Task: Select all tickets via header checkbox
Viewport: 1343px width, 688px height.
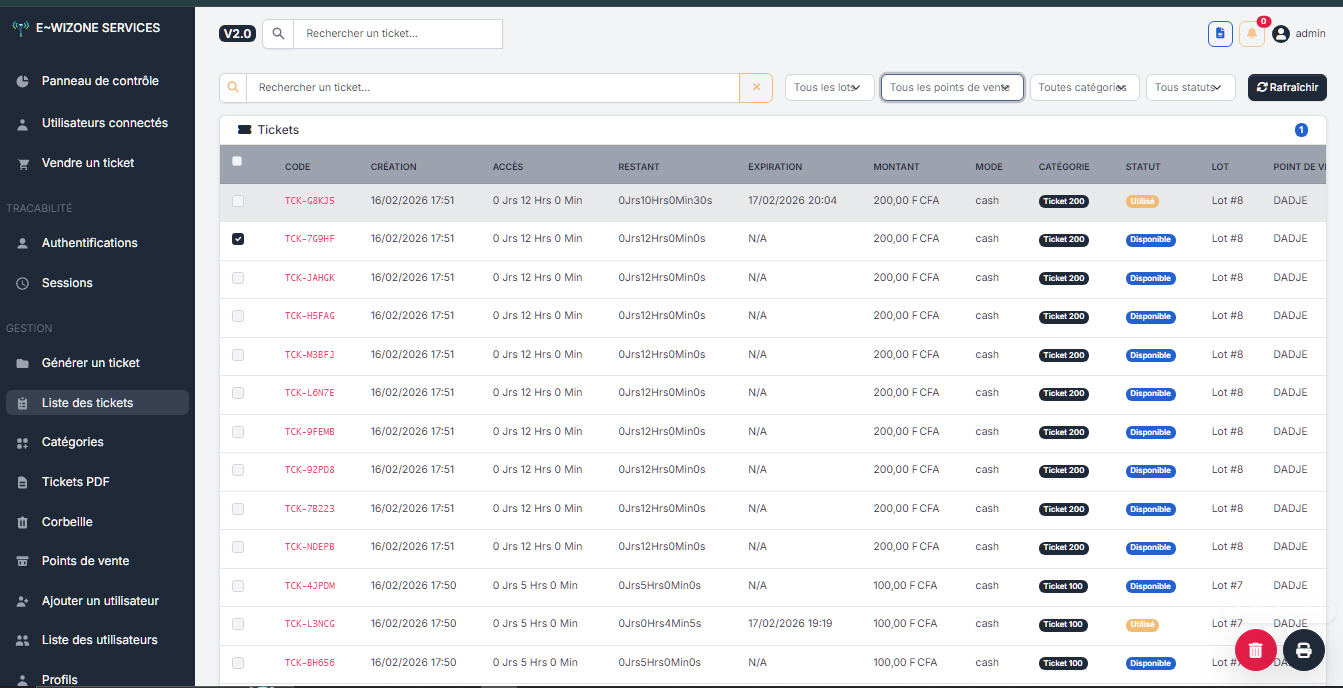Action: (x=237, y=161)
